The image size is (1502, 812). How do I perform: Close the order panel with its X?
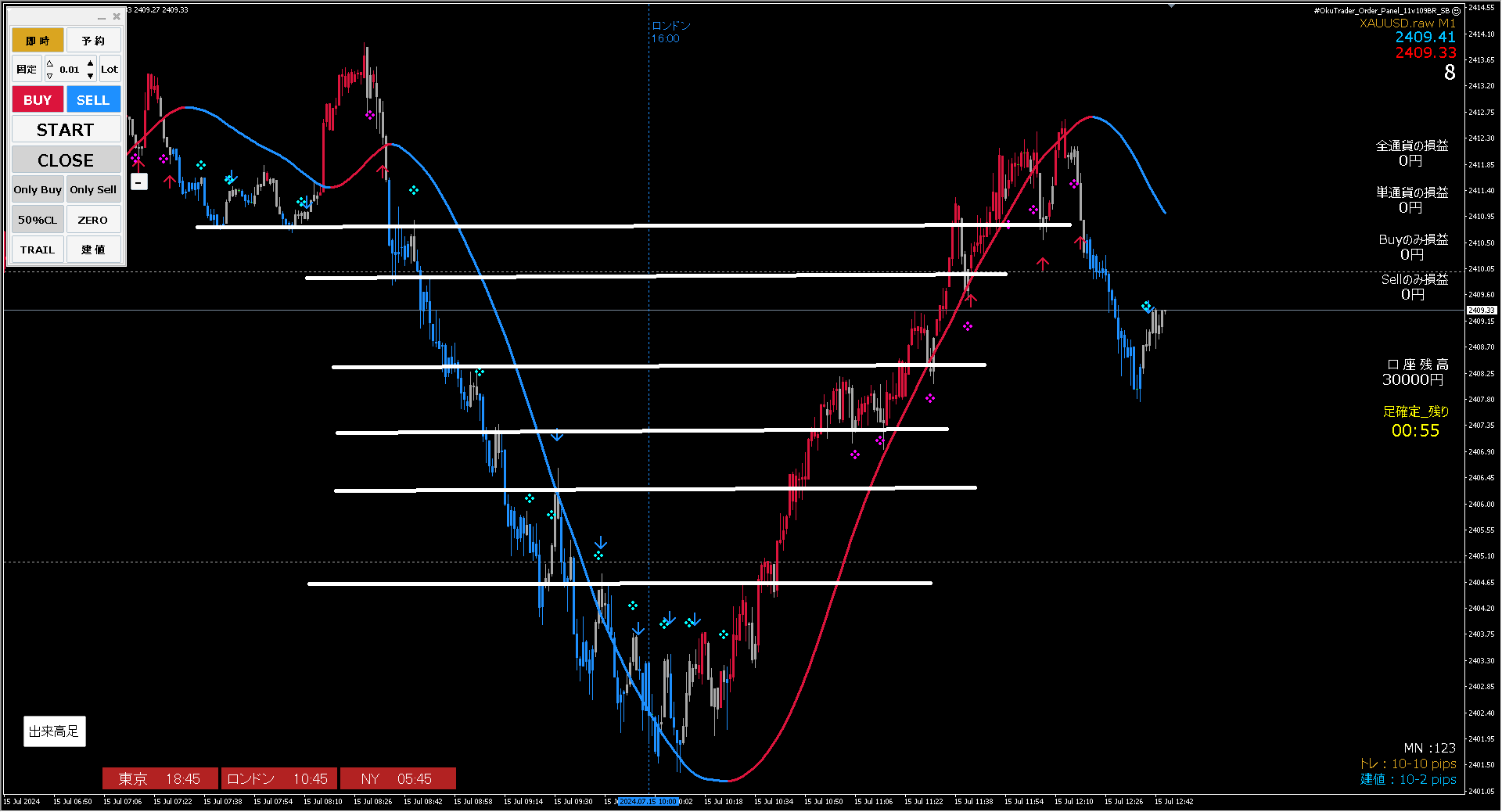117,16
